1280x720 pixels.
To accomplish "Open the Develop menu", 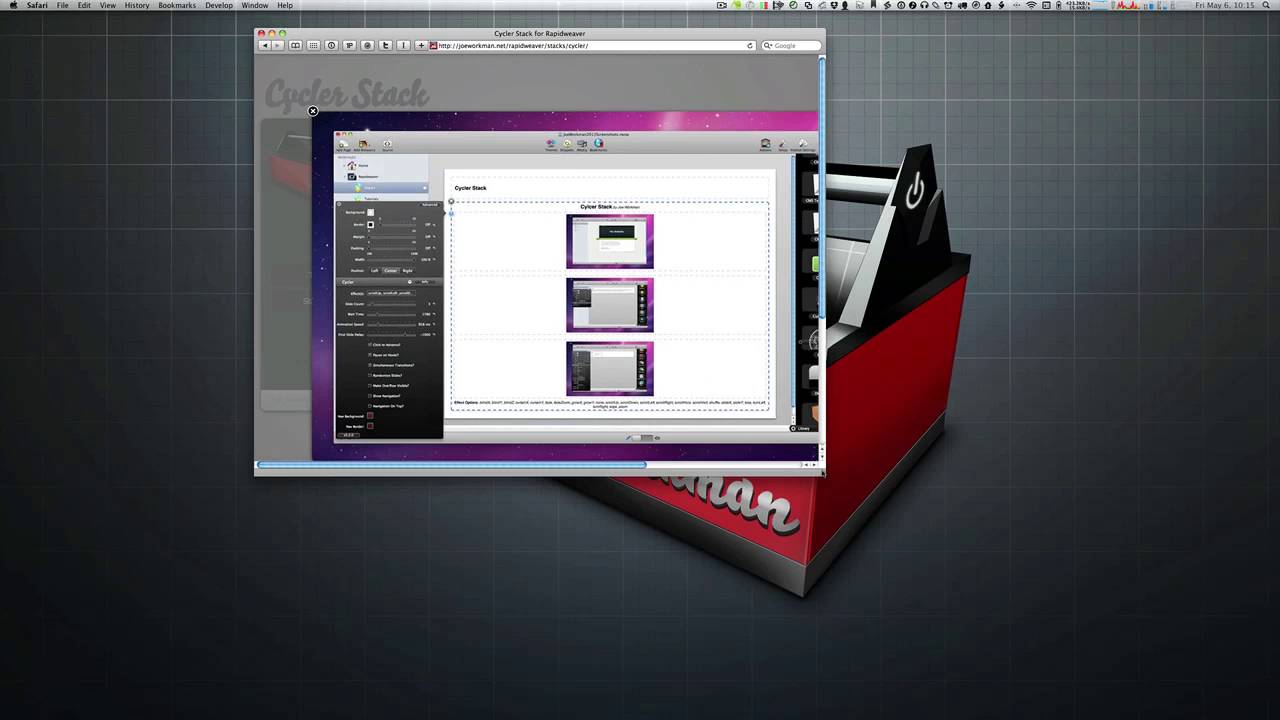I will [x=219, y=6].
